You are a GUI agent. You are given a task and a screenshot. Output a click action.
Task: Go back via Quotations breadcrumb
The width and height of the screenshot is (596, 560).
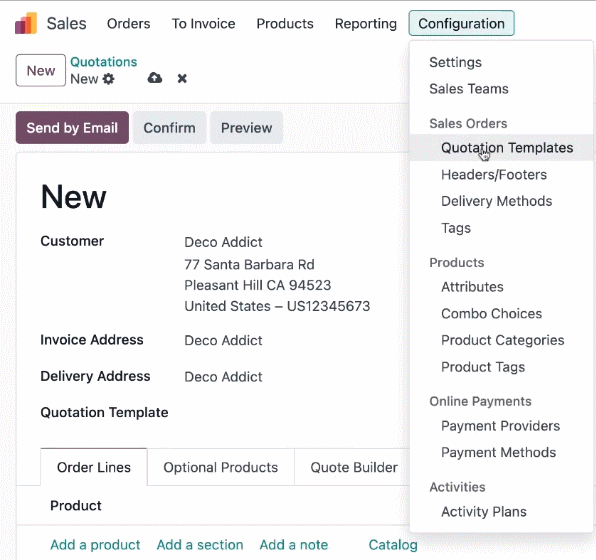103,62
